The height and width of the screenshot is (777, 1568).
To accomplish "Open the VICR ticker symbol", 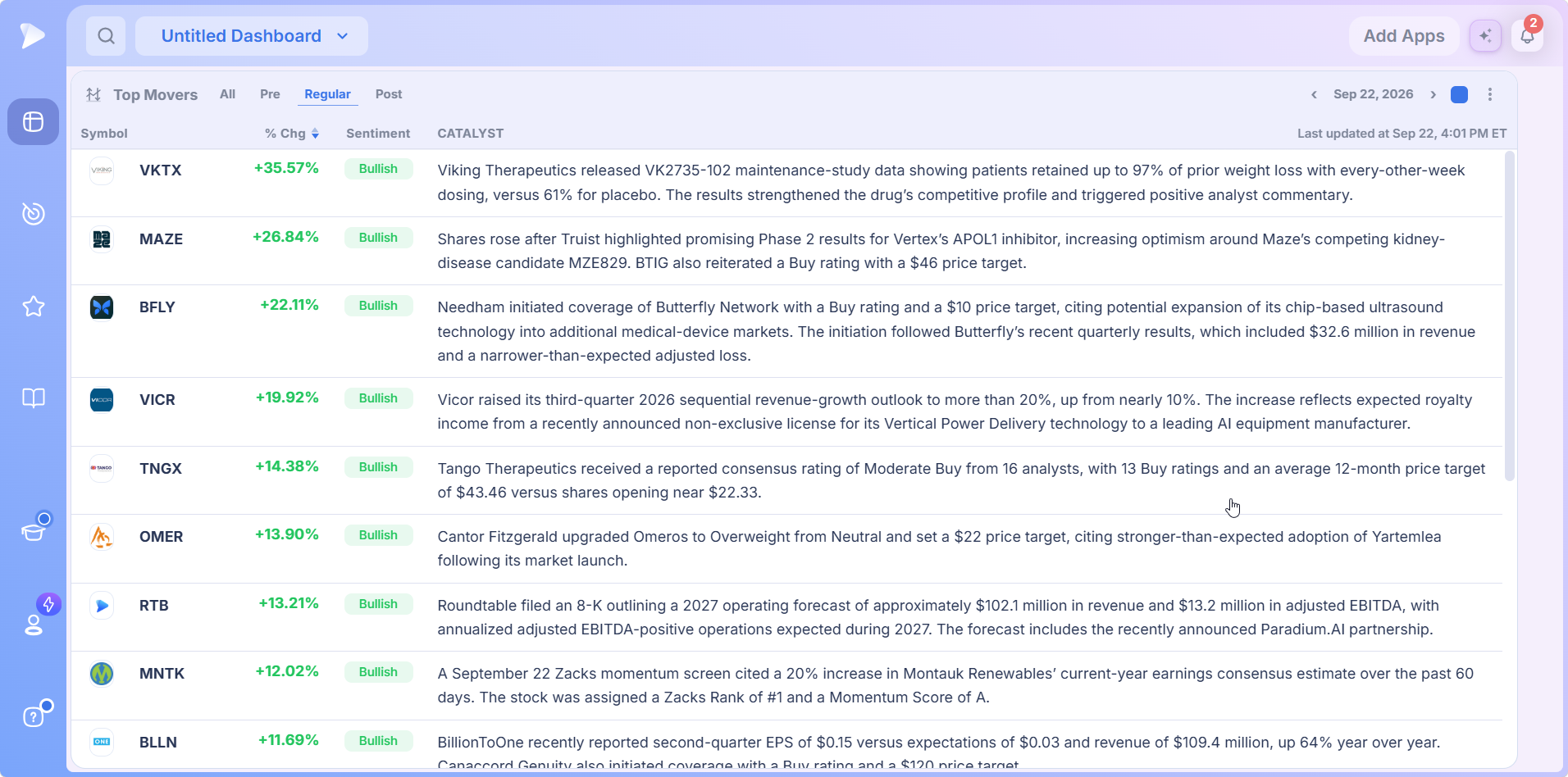I will click(157, 400).
